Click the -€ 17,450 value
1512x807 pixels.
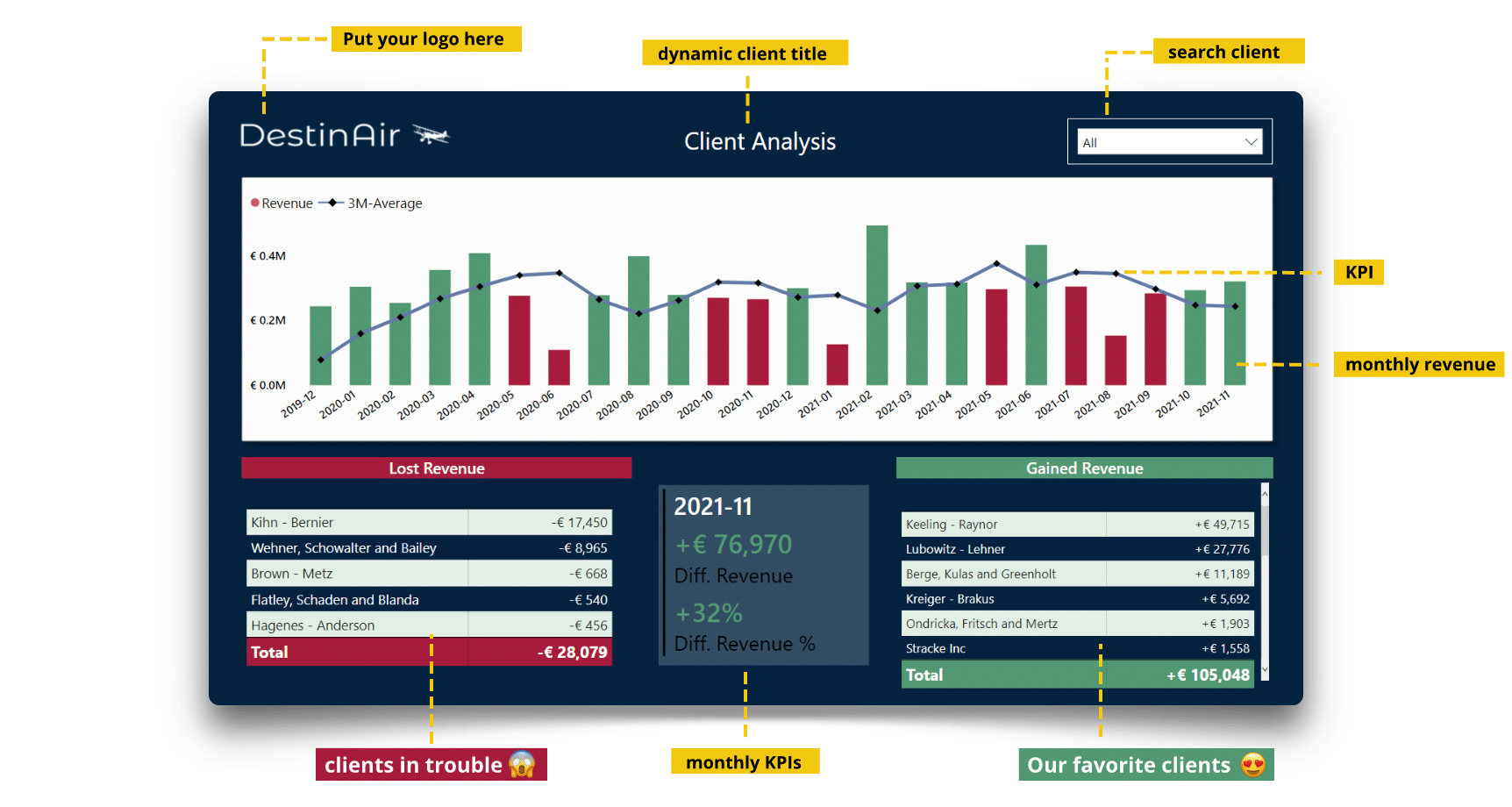coord(579,522)
